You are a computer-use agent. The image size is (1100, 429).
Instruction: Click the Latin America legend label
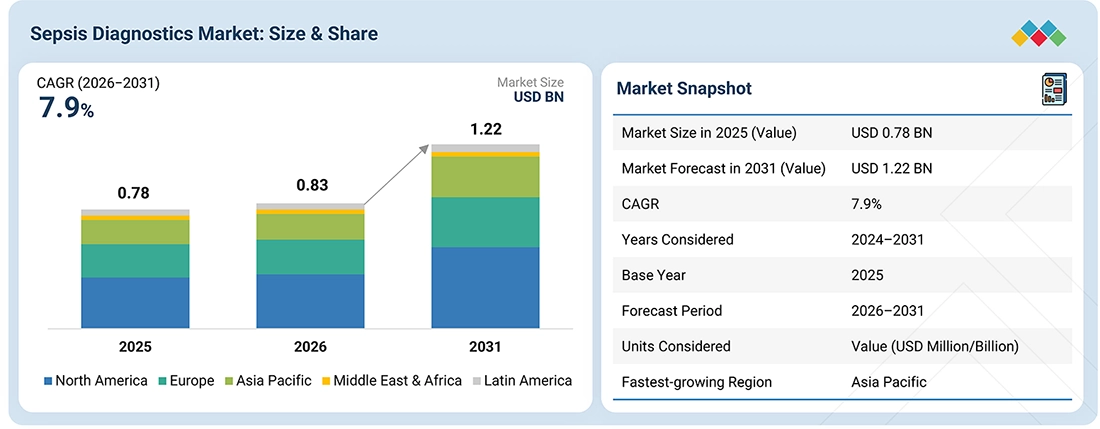(x=528, y=381)
